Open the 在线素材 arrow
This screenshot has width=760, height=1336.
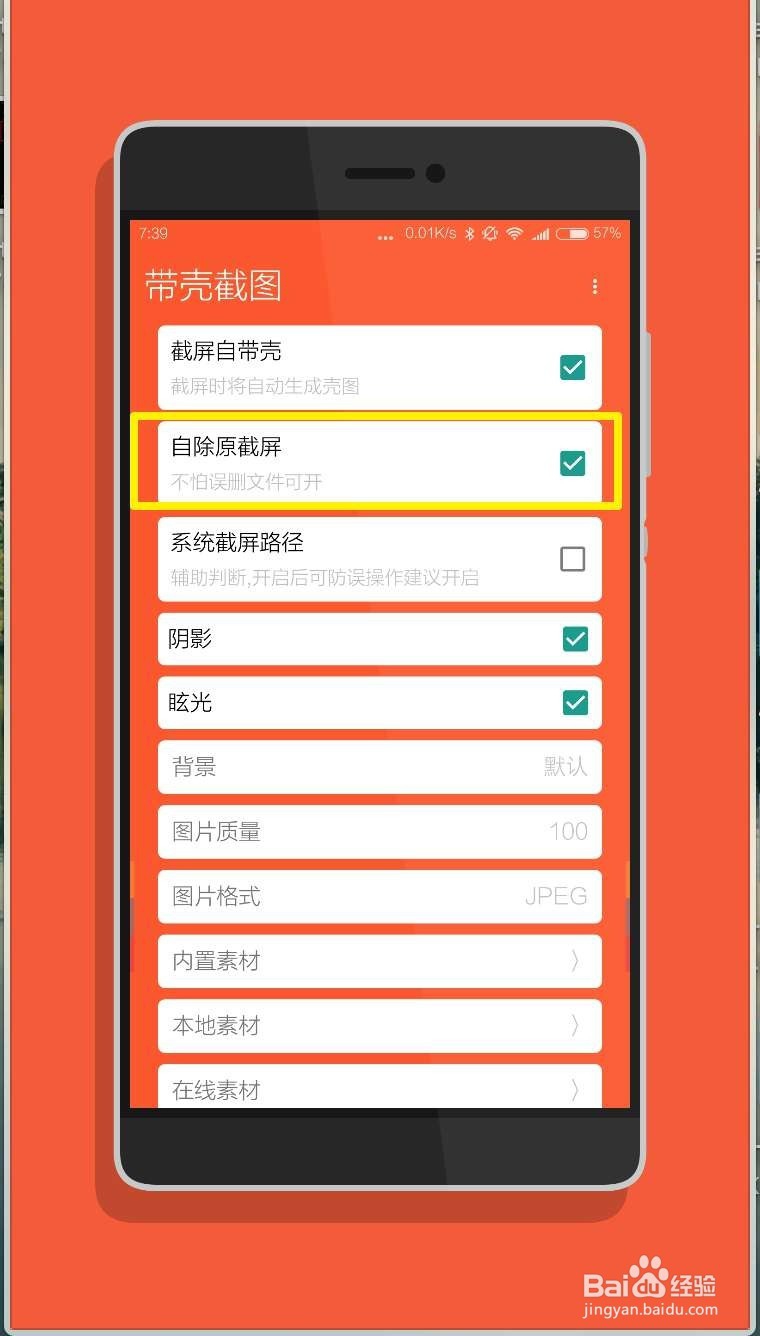[x=575, y=1090]
